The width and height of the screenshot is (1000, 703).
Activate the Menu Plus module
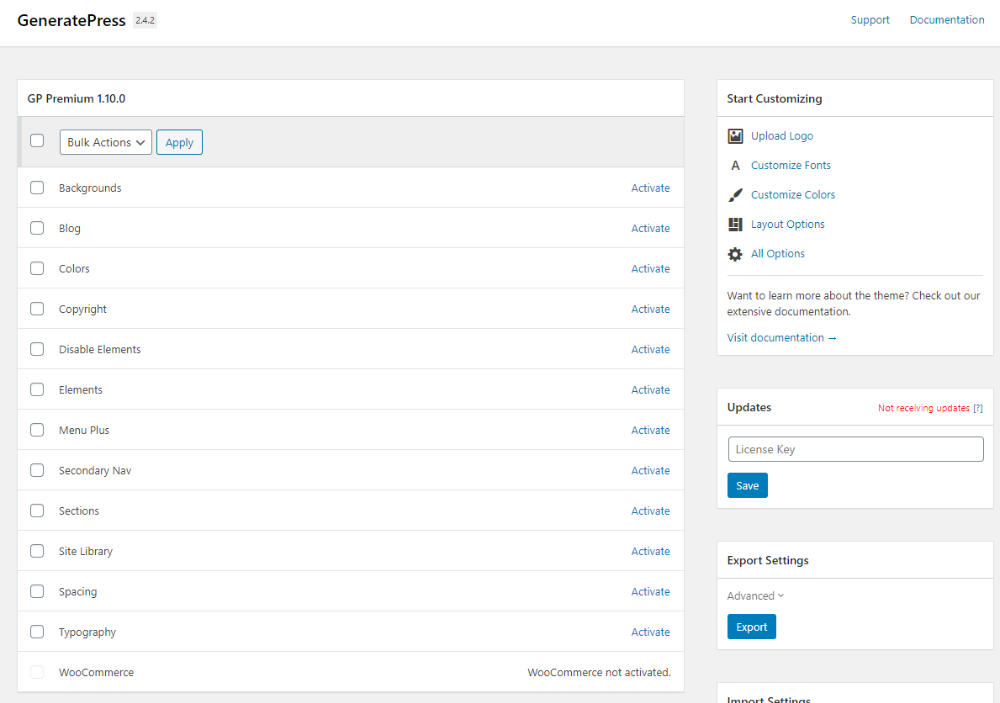651,430
